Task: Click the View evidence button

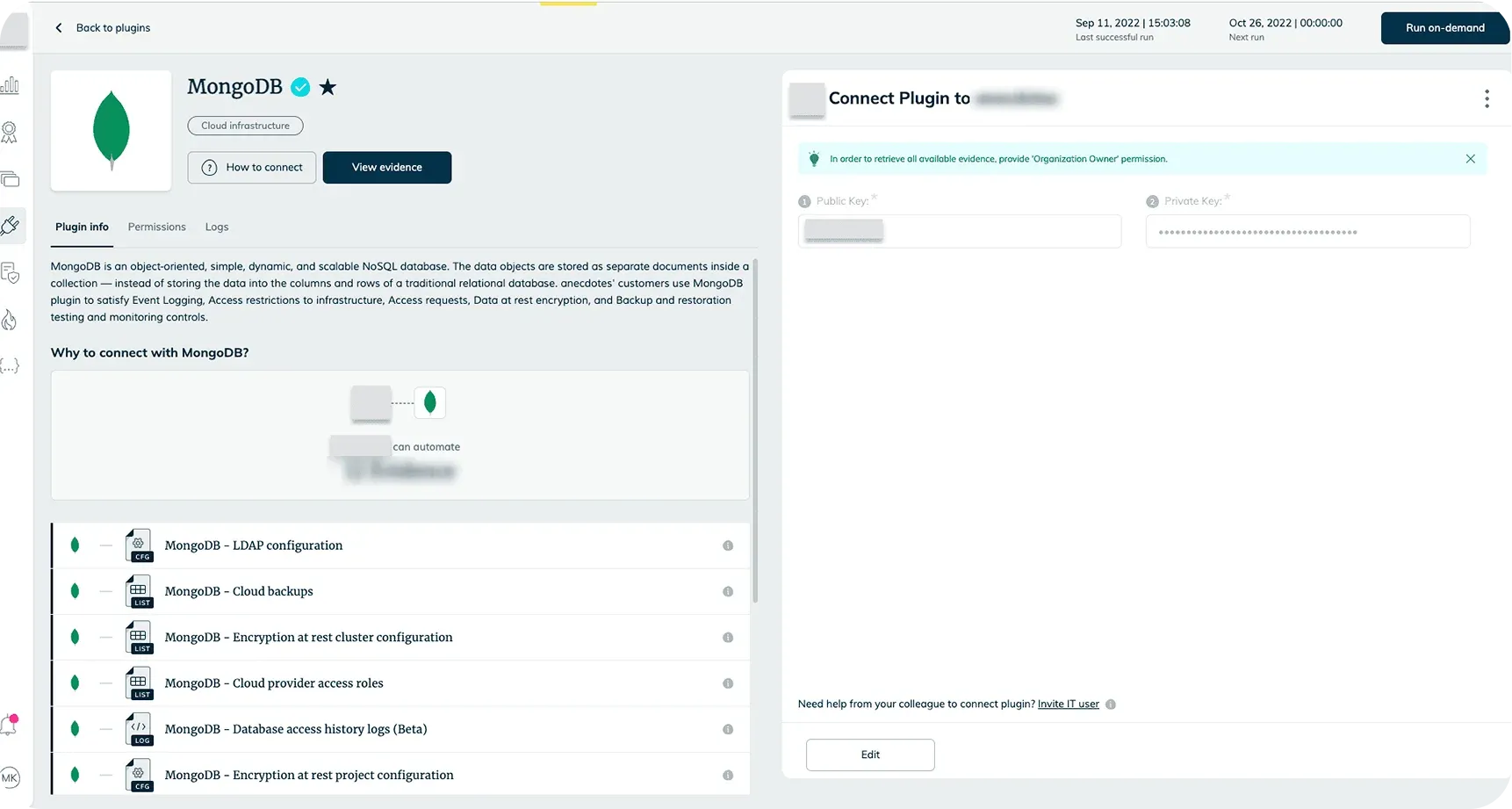Action: (386, 168)
